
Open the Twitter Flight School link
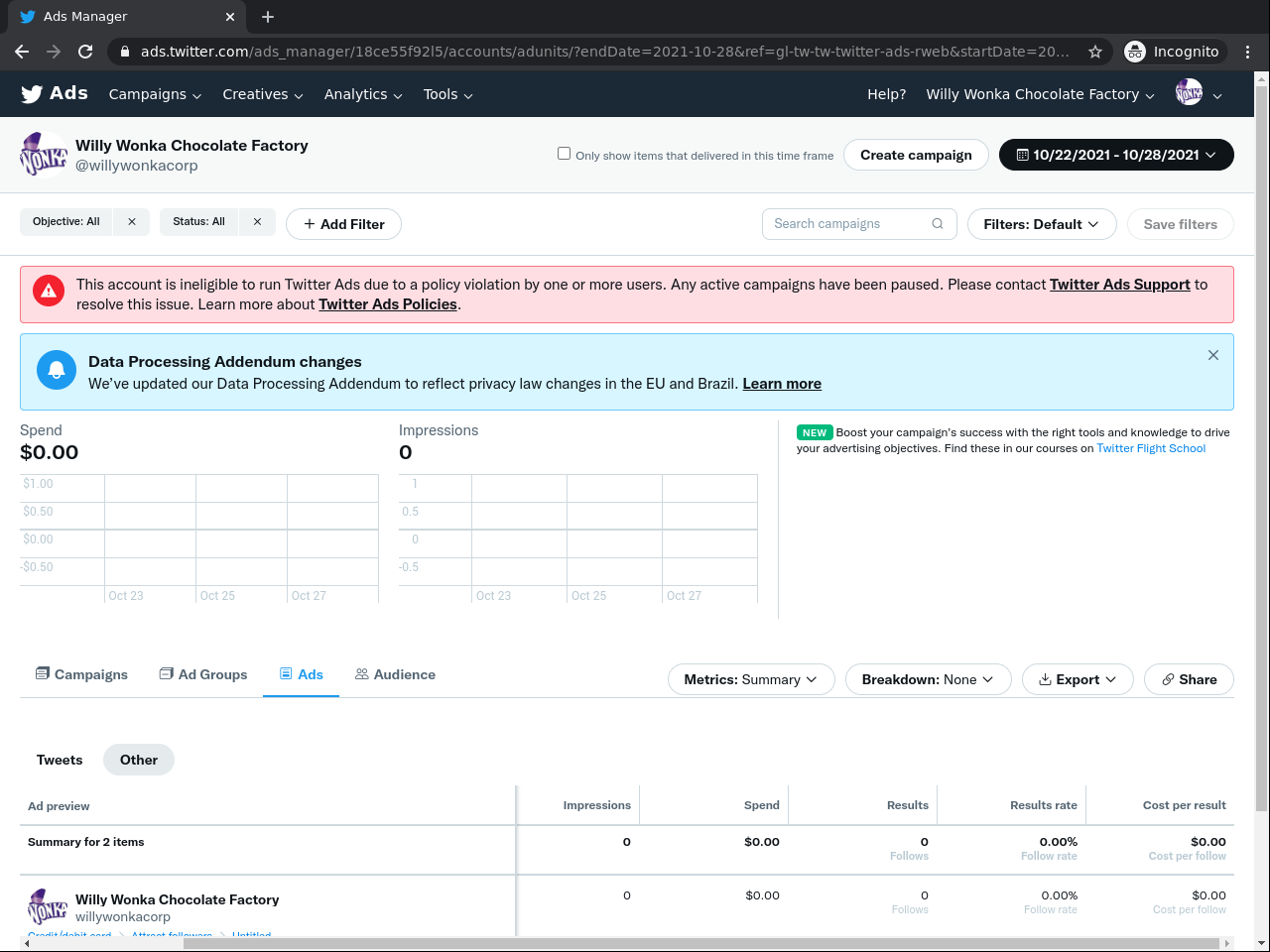[x=1151, y=448]
